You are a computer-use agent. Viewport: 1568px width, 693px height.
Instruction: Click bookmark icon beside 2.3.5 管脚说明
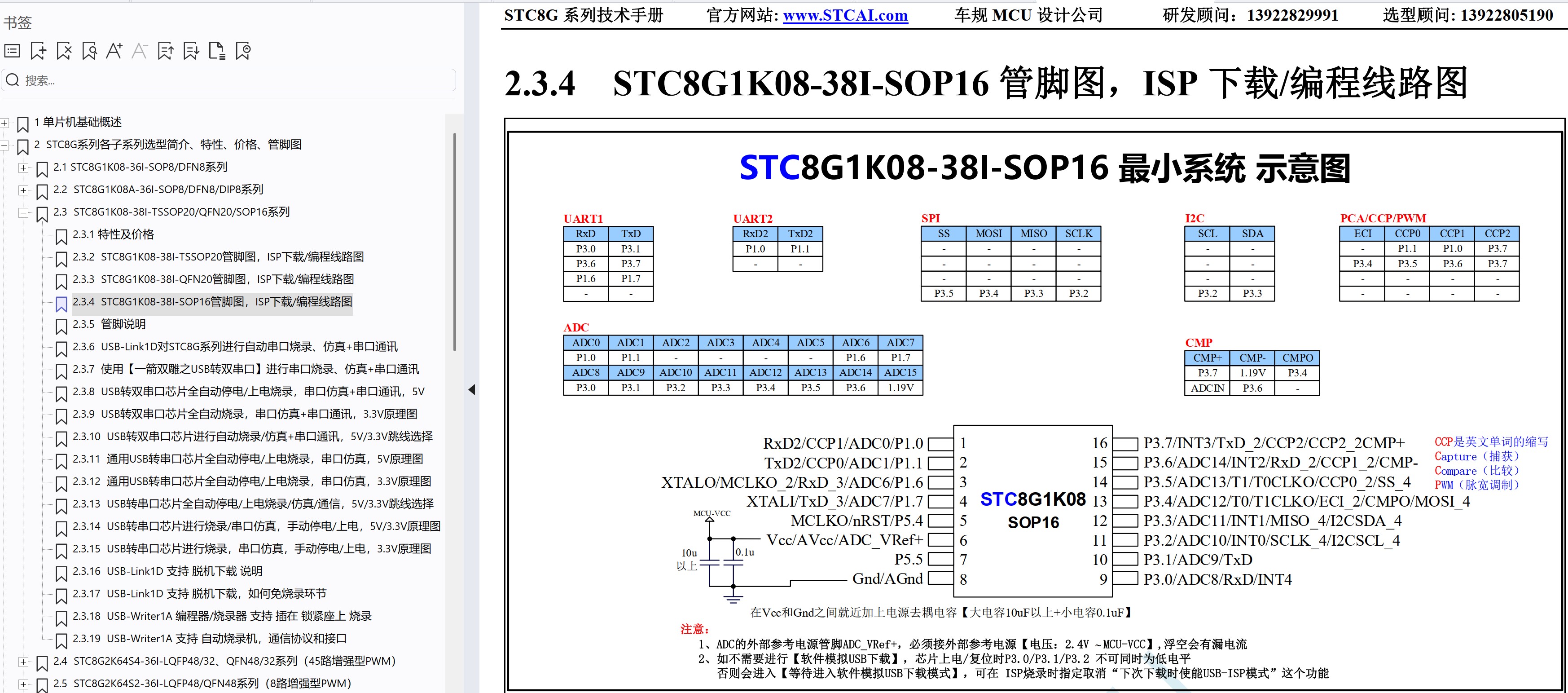(61, 327)
